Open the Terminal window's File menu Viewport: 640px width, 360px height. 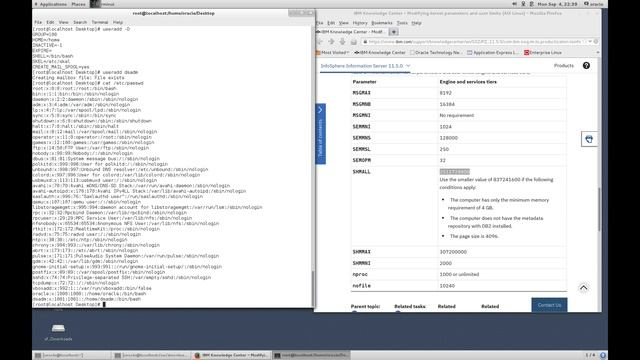point(38,22)
